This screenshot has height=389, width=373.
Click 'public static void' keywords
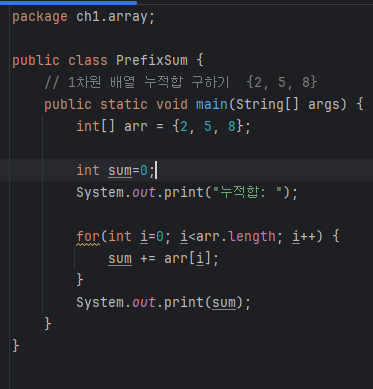point(116,105)
